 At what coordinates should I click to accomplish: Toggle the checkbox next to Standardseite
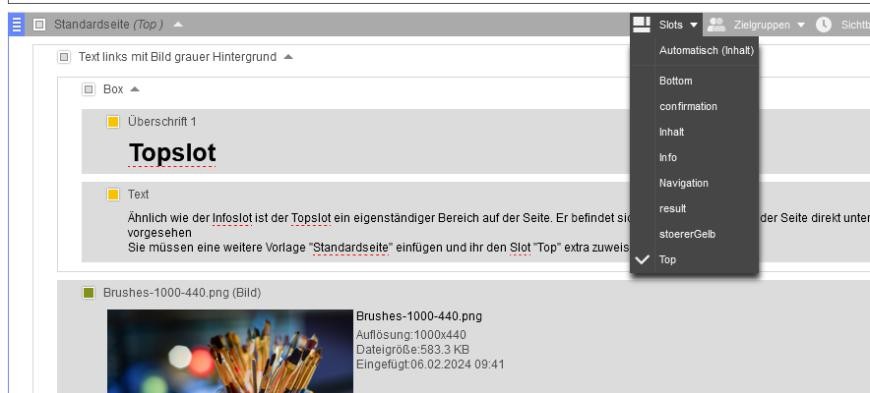point(39,24)
